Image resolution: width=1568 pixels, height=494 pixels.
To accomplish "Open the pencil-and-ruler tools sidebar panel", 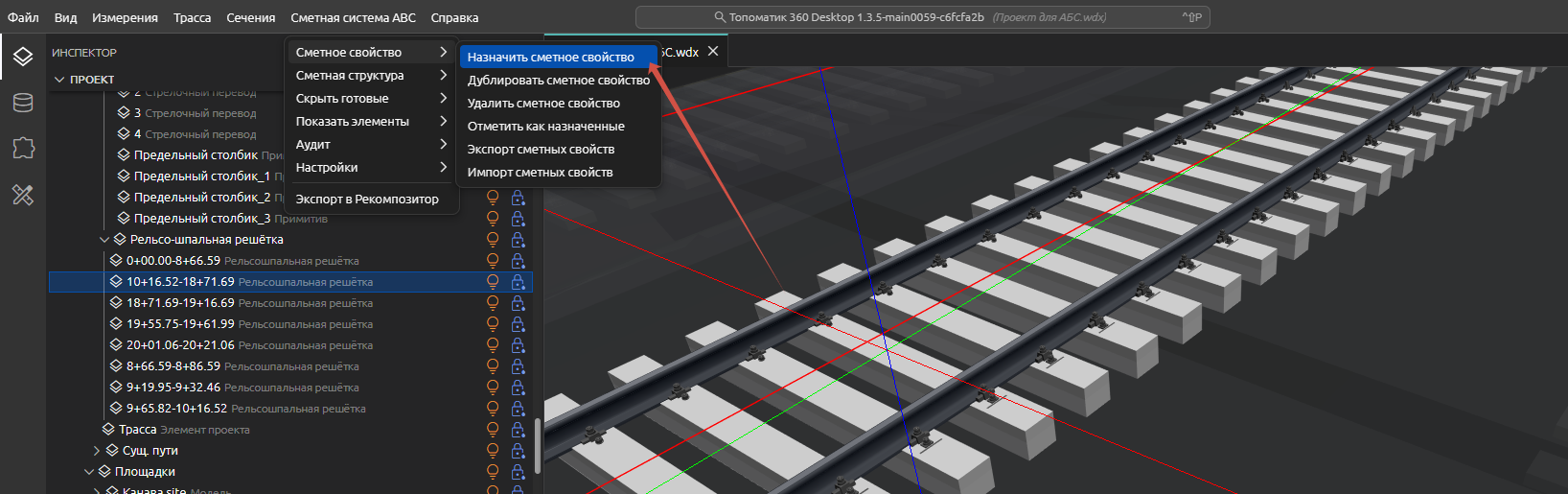I will [23, 195].
